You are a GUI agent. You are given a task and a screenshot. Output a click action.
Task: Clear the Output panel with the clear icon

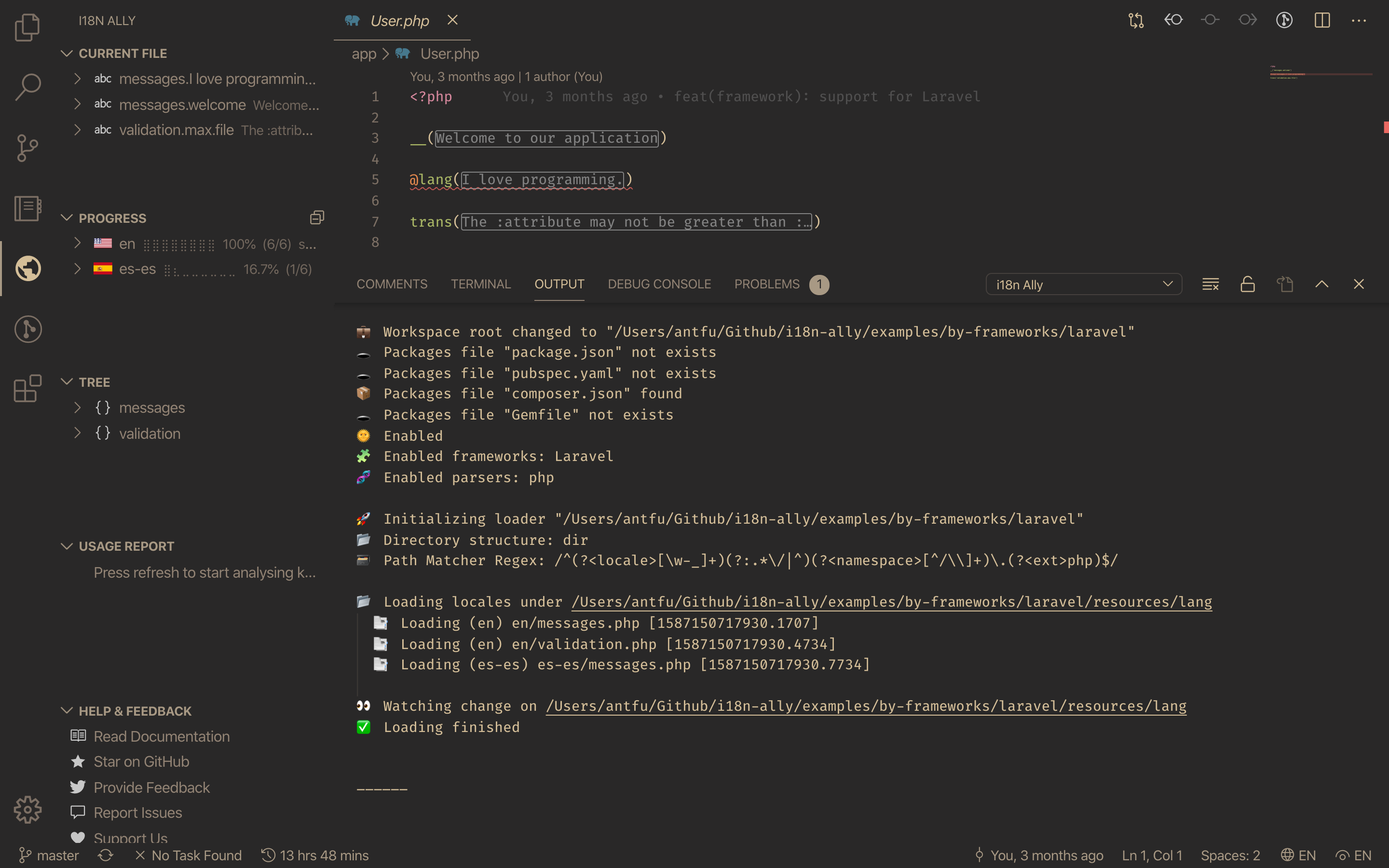pyautogui.click(x=1211, y=284)
